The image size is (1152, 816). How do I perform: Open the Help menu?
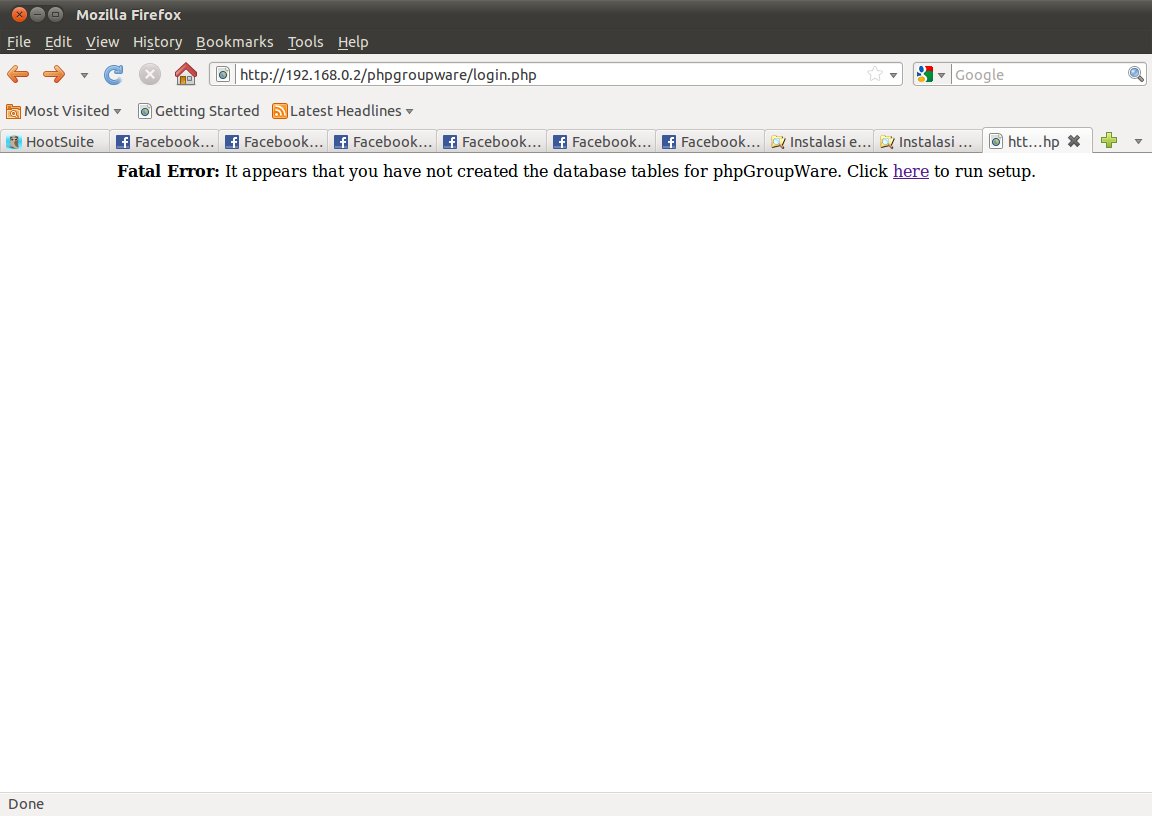353,42
